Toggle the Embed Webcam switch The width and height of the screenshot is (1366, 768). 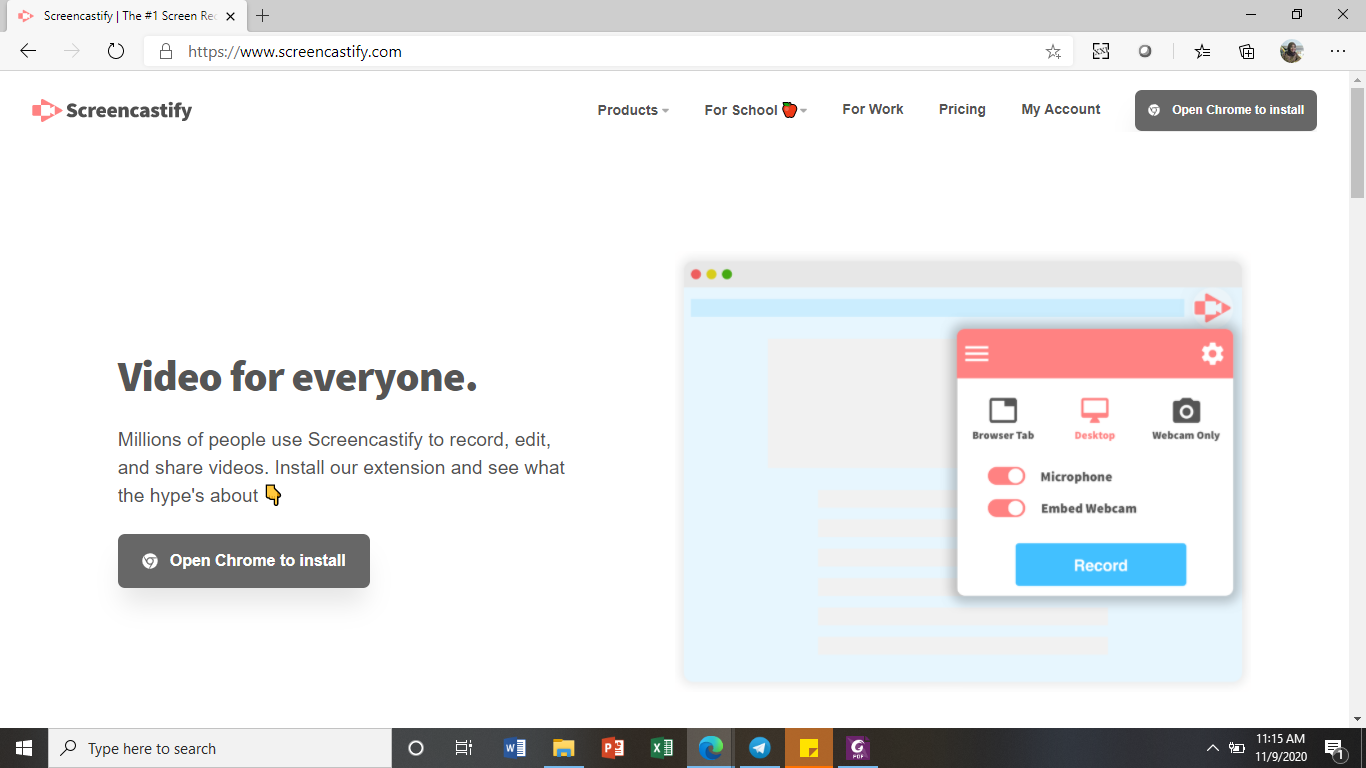1006,508
